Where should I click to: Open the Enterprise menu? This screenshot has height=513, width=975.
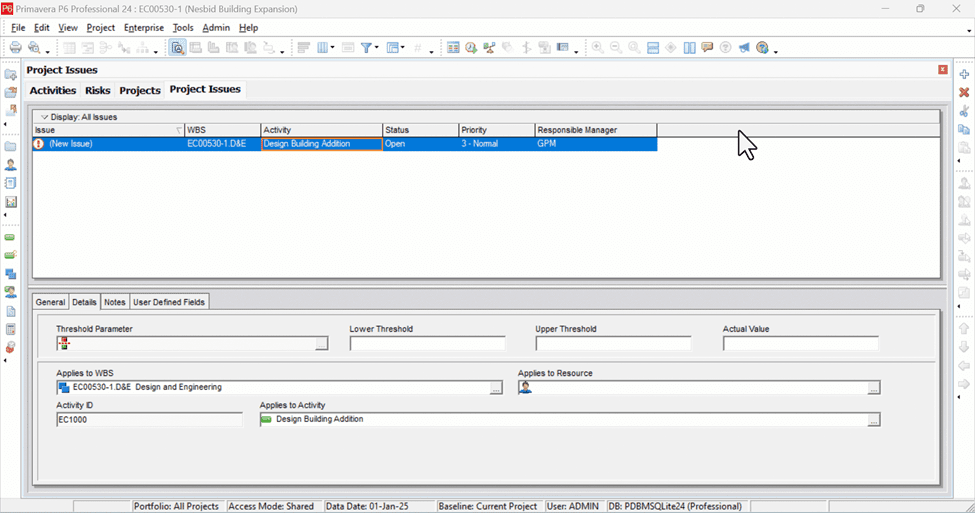(x=144, y=27)
